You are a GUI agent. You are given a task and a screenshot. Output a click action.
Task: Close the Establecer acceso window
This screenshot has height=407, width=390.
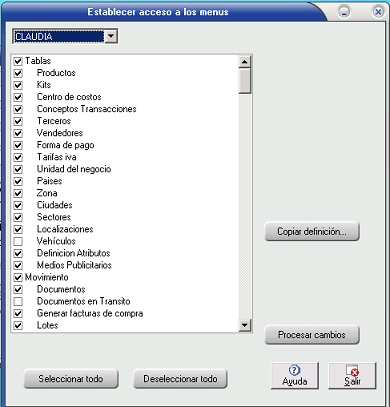pos(378,12)
